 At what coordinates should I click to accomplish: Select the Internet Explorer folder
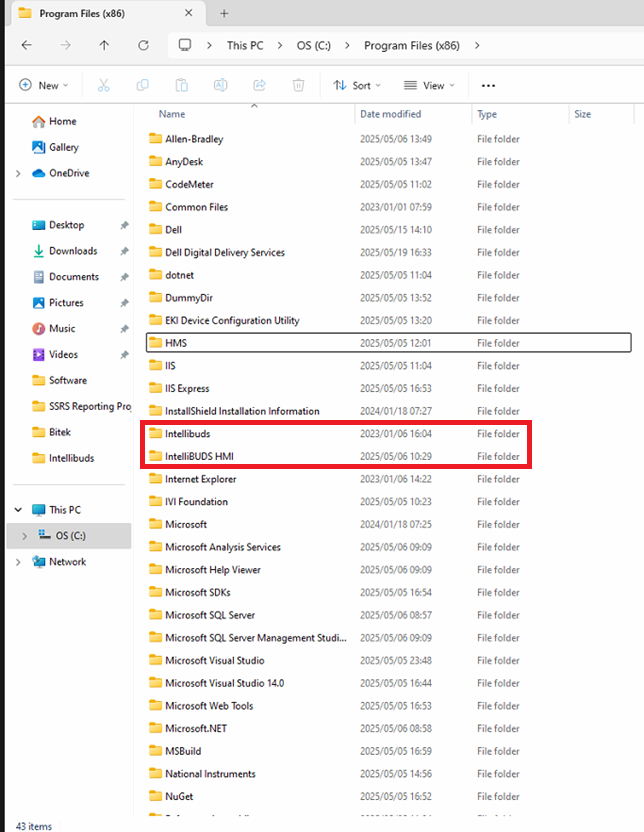point(388,479)
